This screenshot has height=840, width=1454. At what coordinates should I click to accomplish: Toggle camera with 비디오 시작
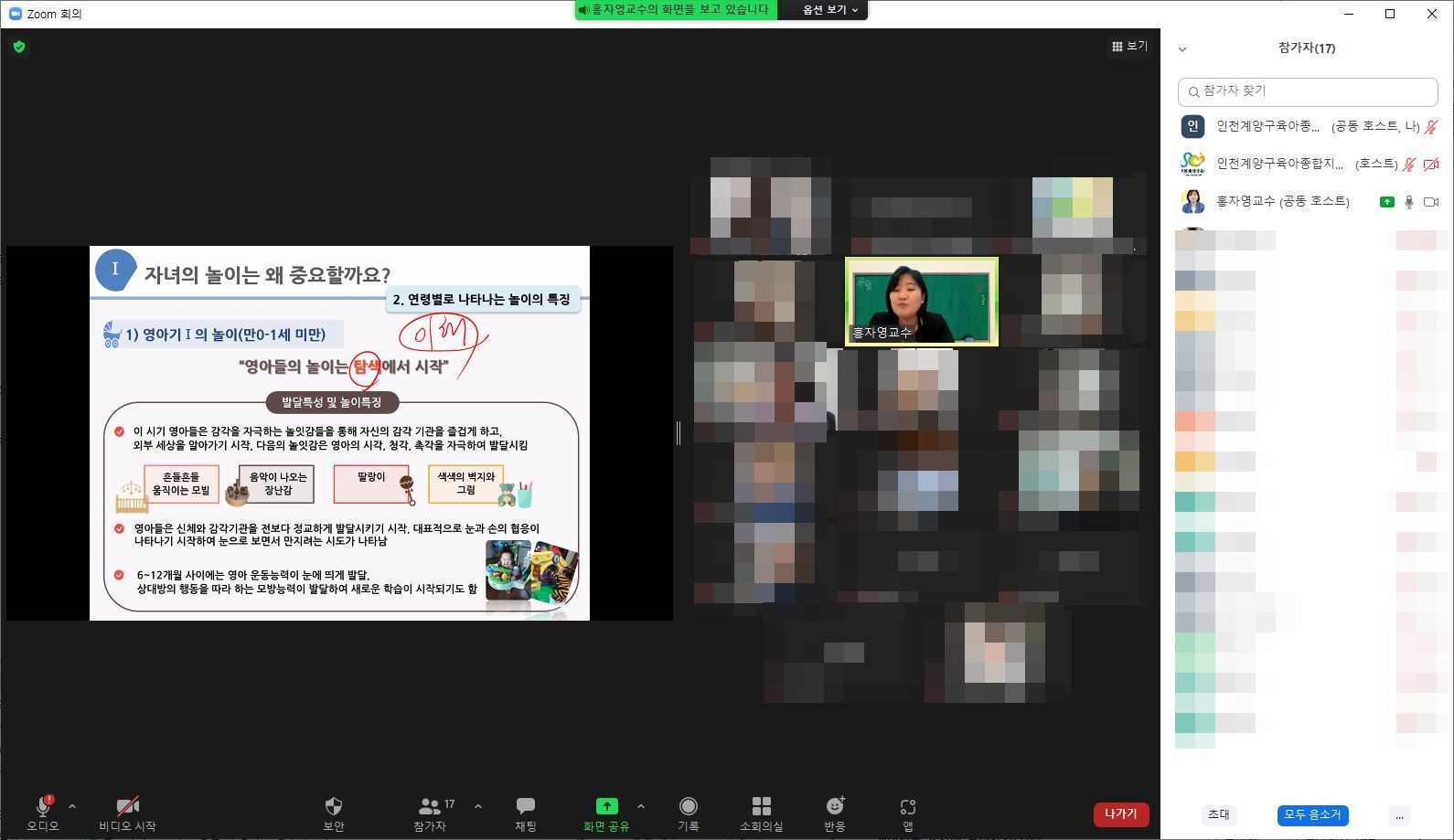[x=127, y=806]
